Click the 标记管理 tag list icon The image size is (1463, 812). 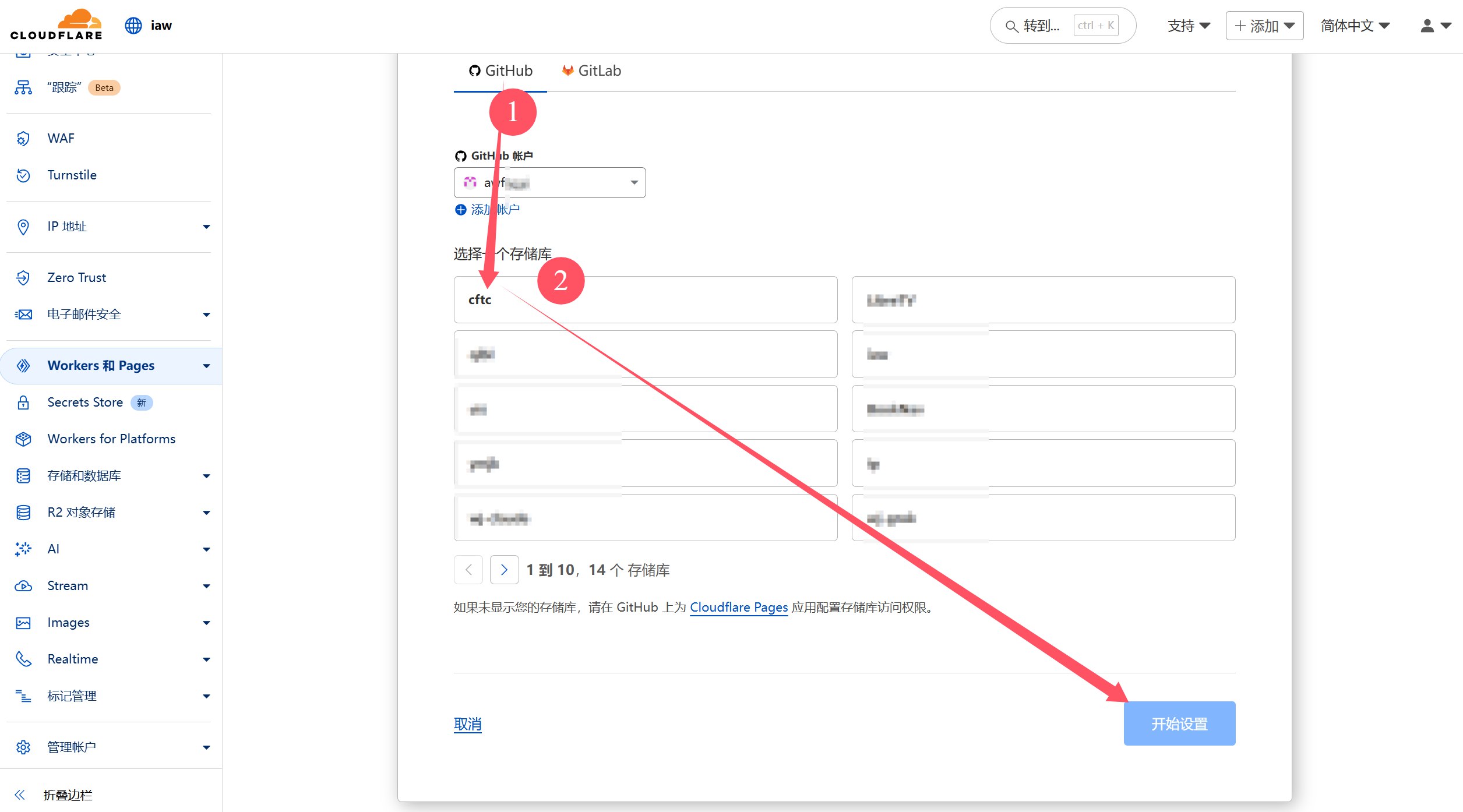[x=23, y=696]
